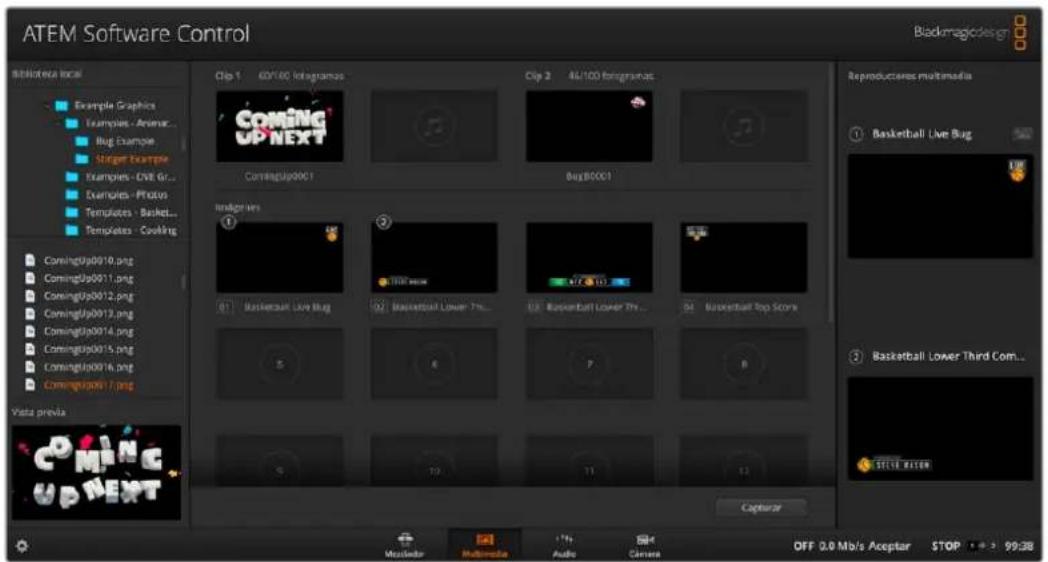This screenshot has width=1048, height=562.
Task: Click the ComingUp0016.png file icon
Action: [x=30, y=366]
